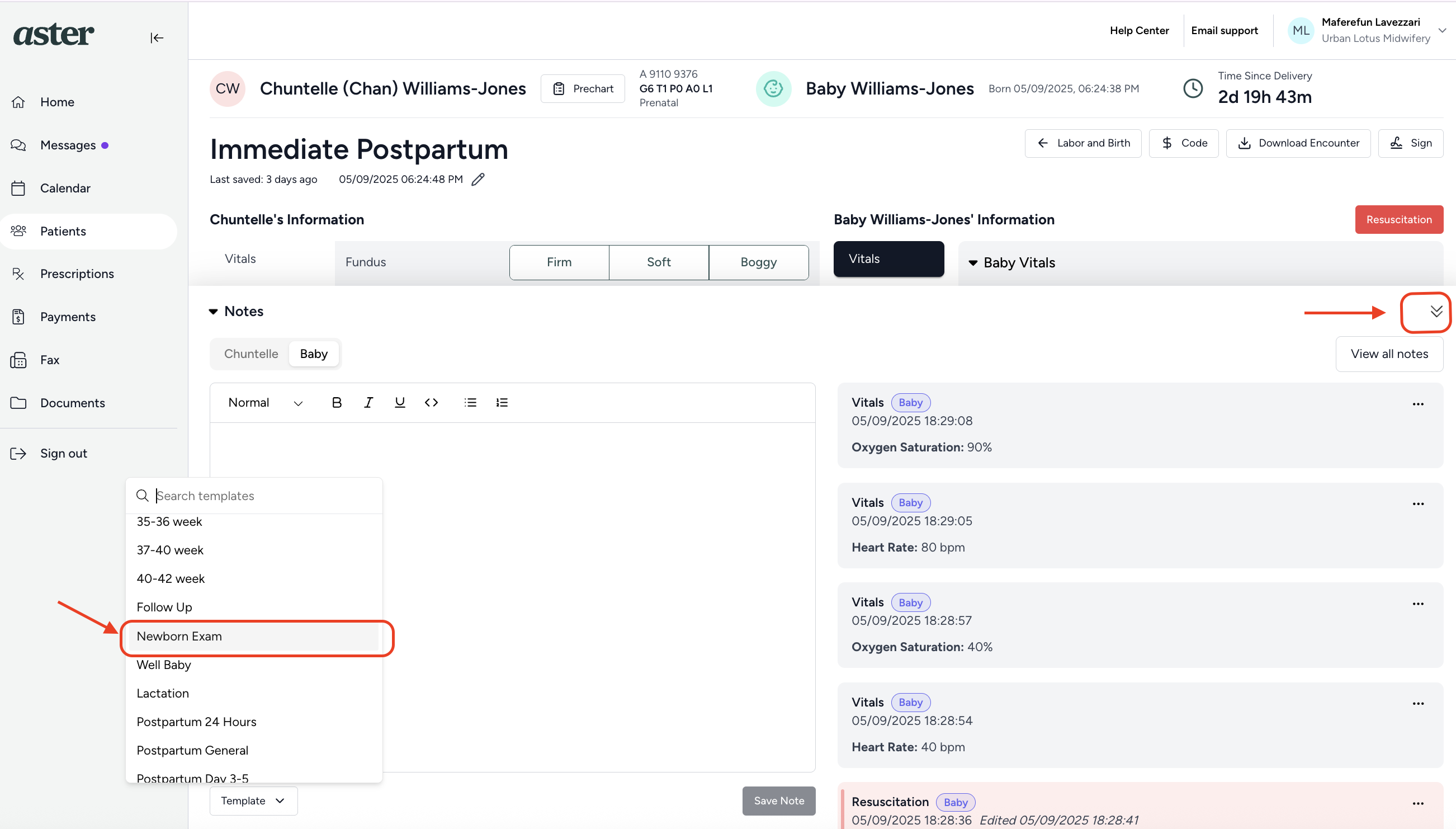Open the Maferefun Lavezzari account dropdown

point(1442,30)
